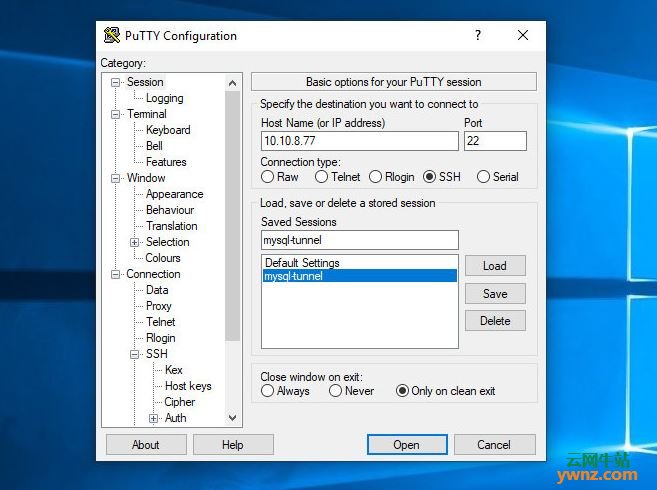Click the Save session button
Viewport: 657px width, 490px height.
click(495, 293)
